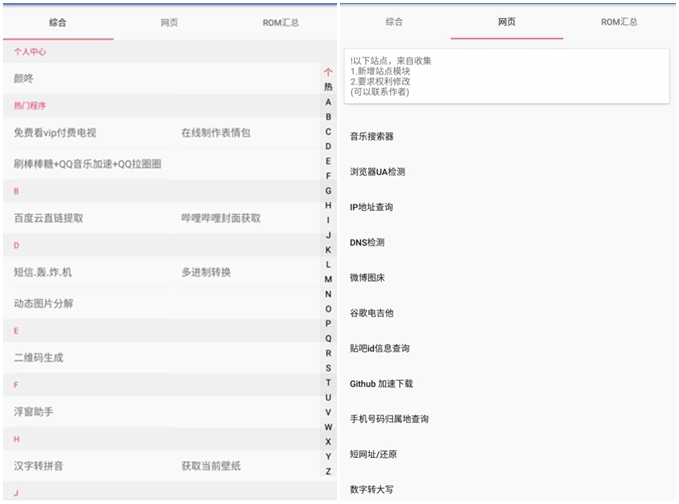Jump to letter E in side index
Screen dimensions: 679x504
click(x=328, y=161)
